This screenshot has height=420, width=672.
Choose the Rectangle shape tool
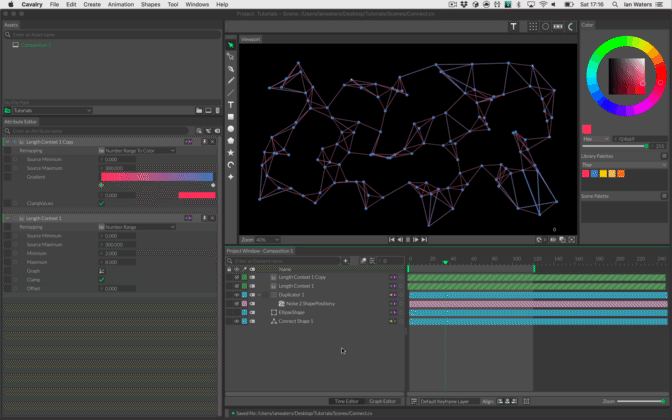(x=231, y=116)
